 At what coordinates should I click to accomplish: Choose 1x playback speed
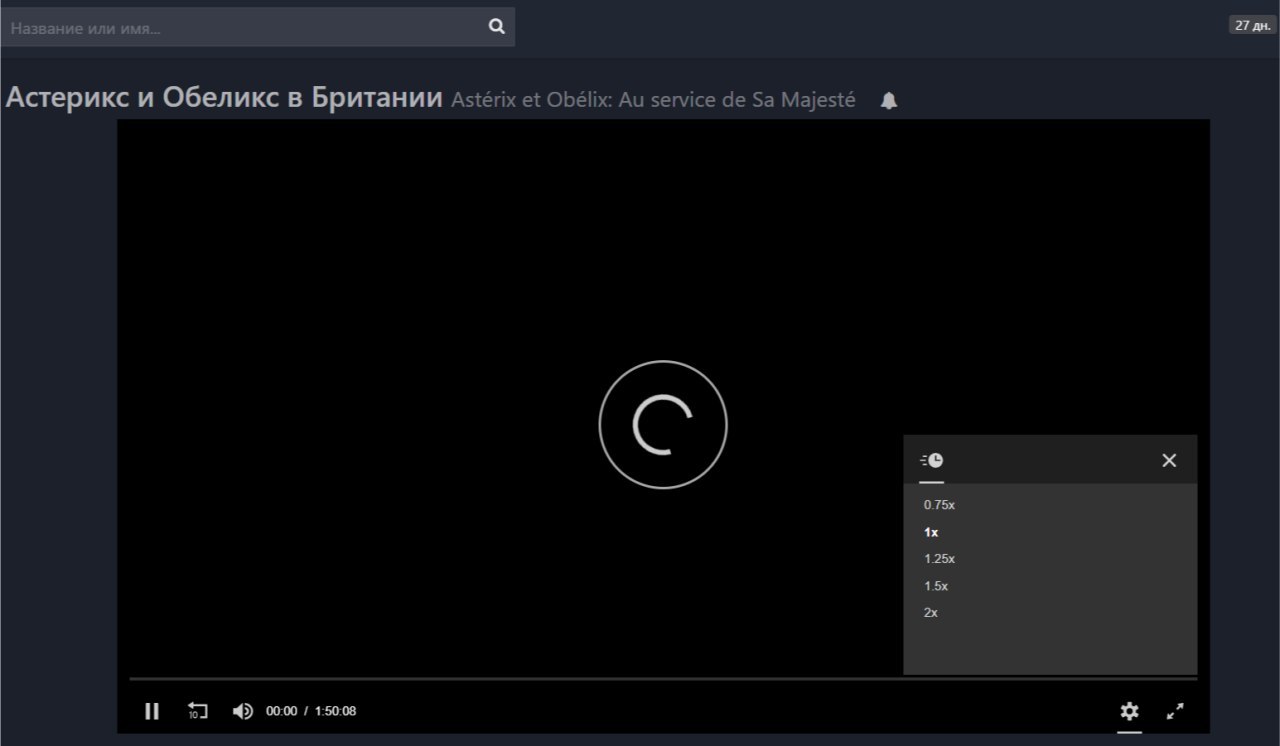[x=931, y=532]
